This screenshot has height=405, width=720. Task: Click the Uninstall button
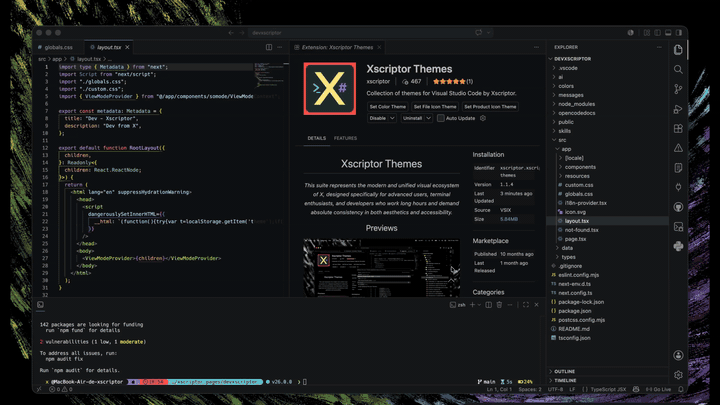click(412, 118)
